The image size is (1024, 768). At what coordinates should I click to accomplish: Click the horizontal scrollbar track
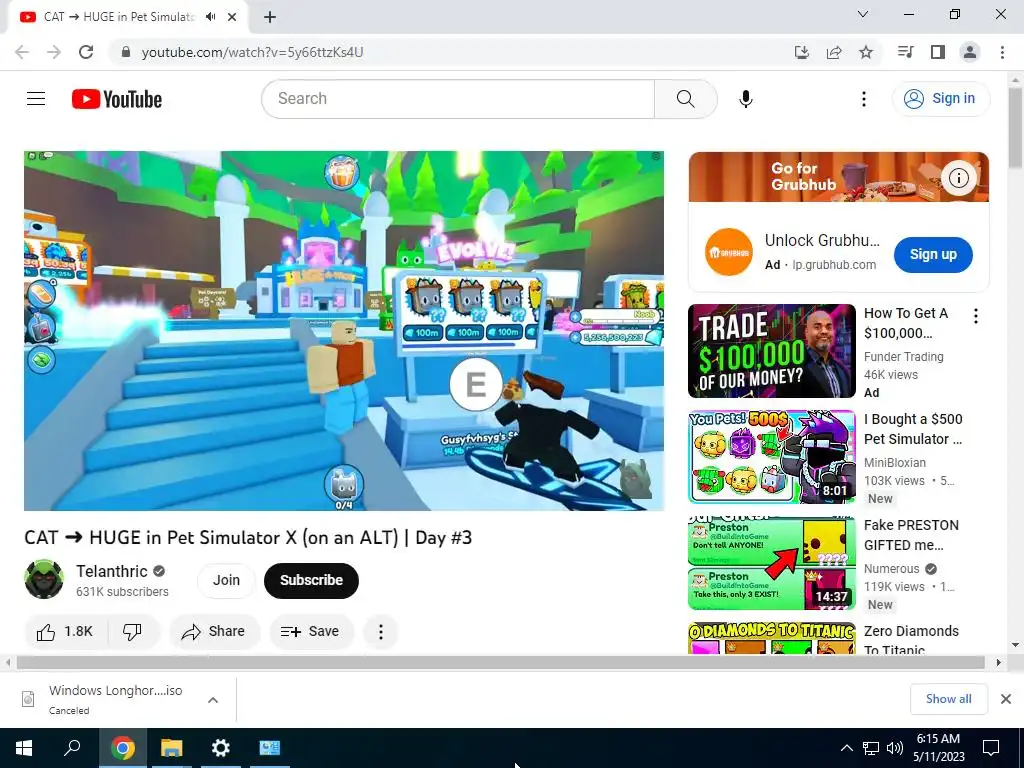(x=501, y=662)
